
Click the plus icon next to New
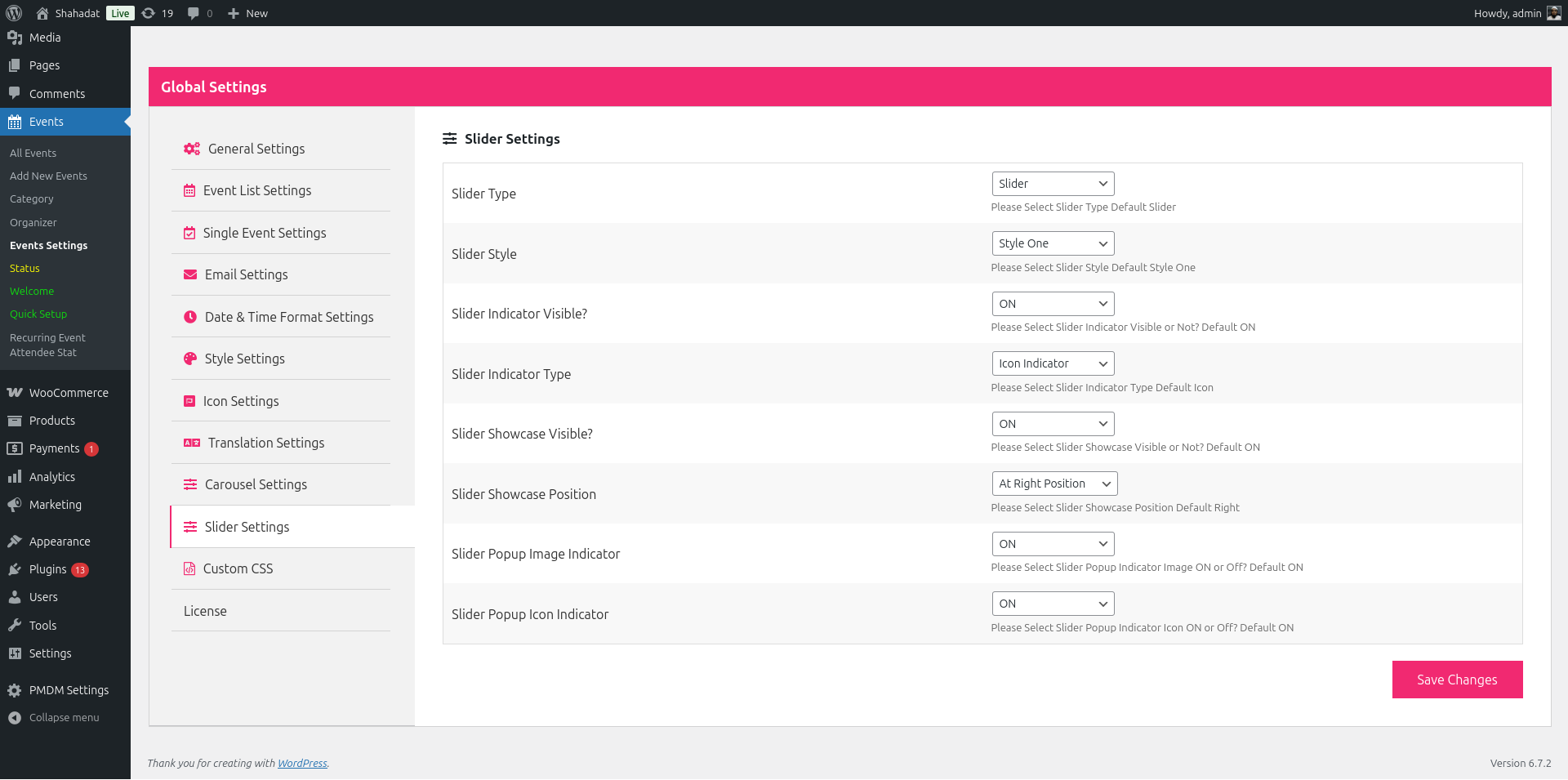coord(234,13)
